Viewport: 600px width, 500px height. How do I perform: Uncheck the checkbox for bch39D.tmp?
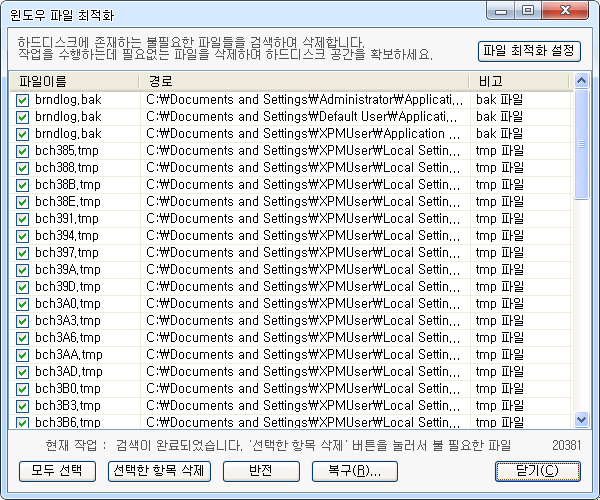click(x=23, y=287)
